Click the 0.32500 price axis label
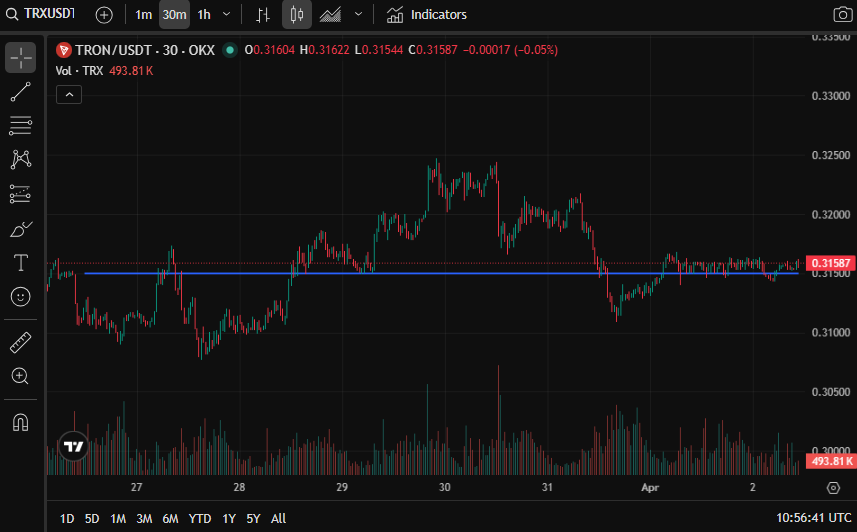Viewport: 857px width, 532px height. click(831, 155)
